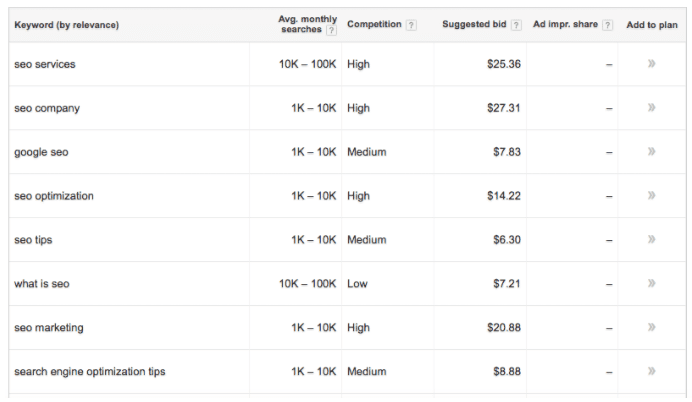Add "seo tips" keyword to plan

651,240
